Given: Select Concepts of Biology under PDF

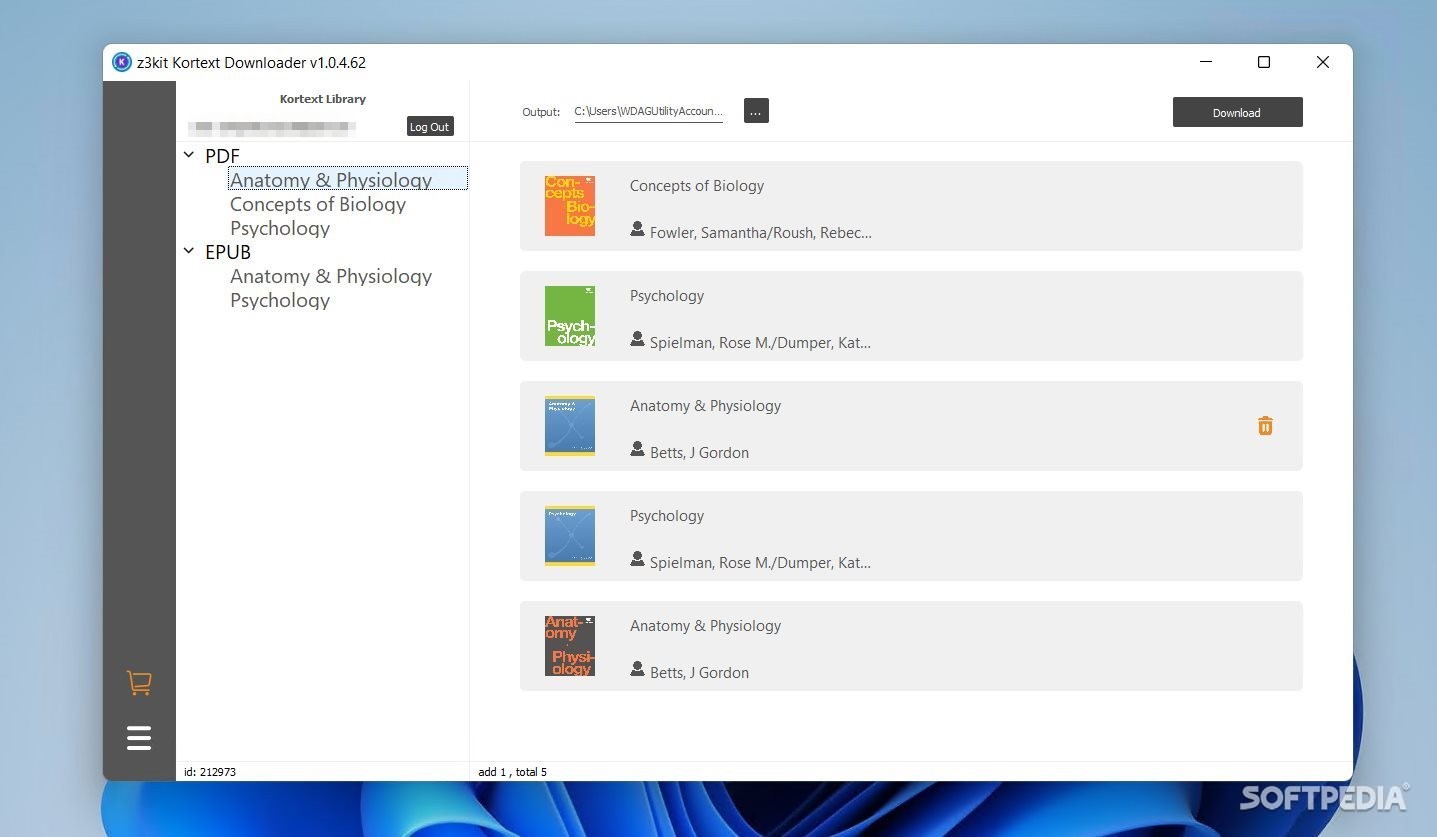Looking at the screenshot, I should pos(318,204).
